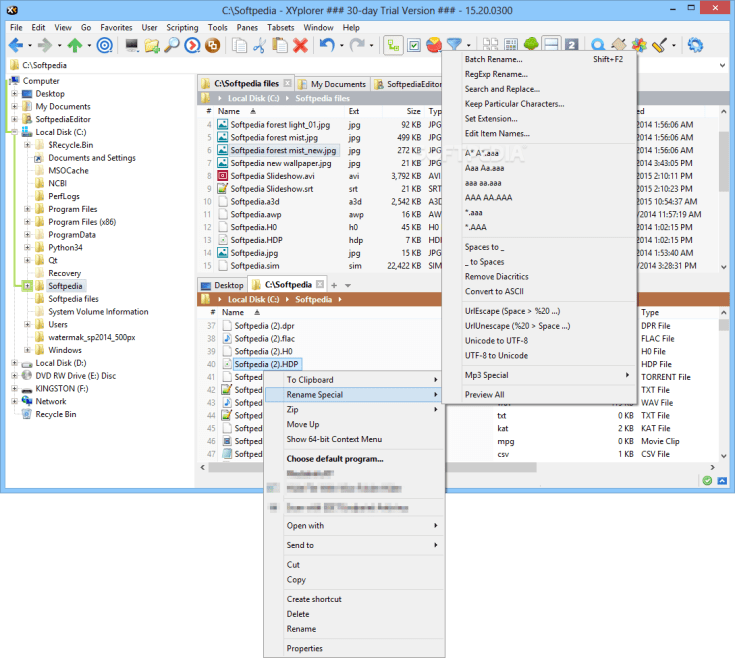
Task: Open Configuration with the blue gear icon
Action: coord(695,45)
